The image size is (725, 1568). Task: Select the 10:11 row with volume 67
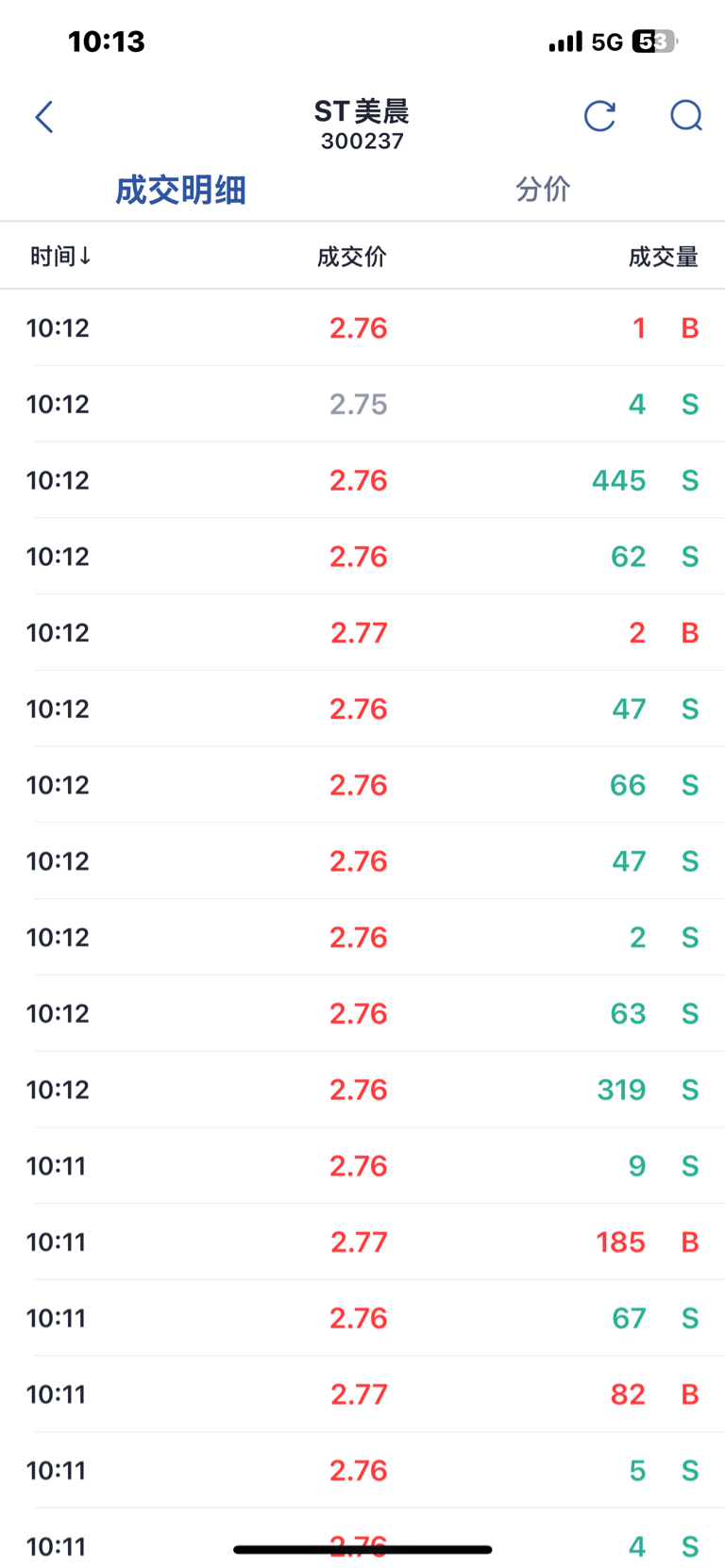(x=362, y=1318)
